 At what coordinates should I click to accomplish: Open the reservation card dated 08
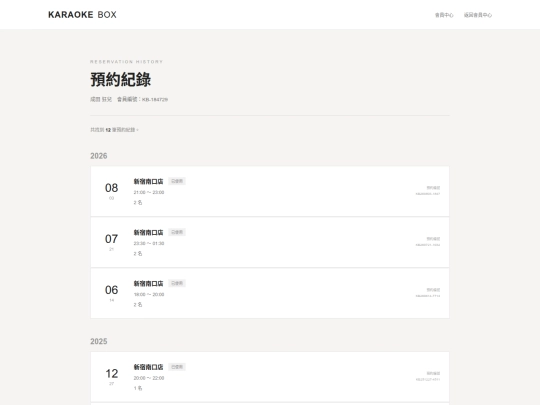pyautogui.click(x=270, y=191)
